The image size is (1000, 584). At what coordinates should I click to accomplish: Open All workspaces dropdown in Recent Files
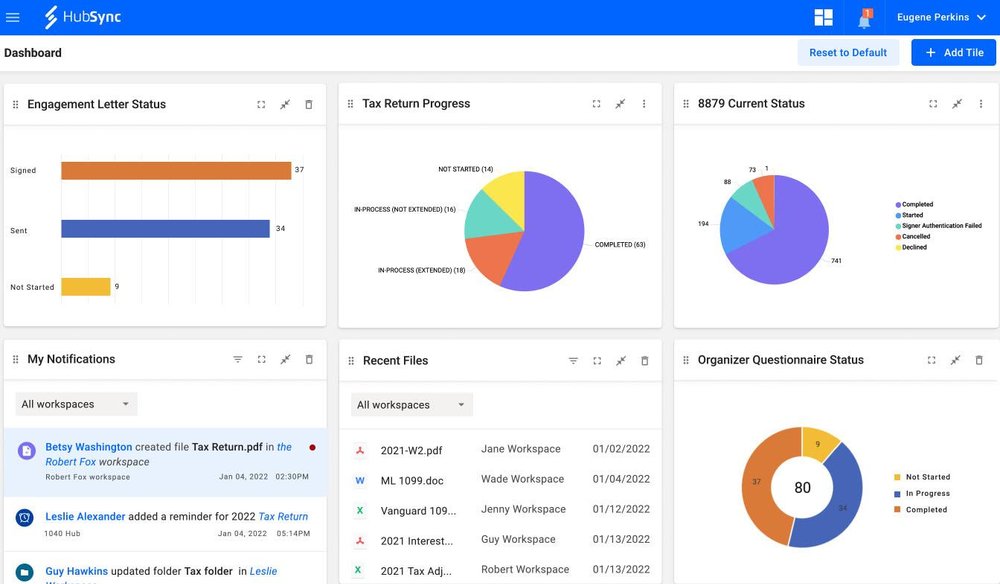pyautogui.click(x=412, y=405)
